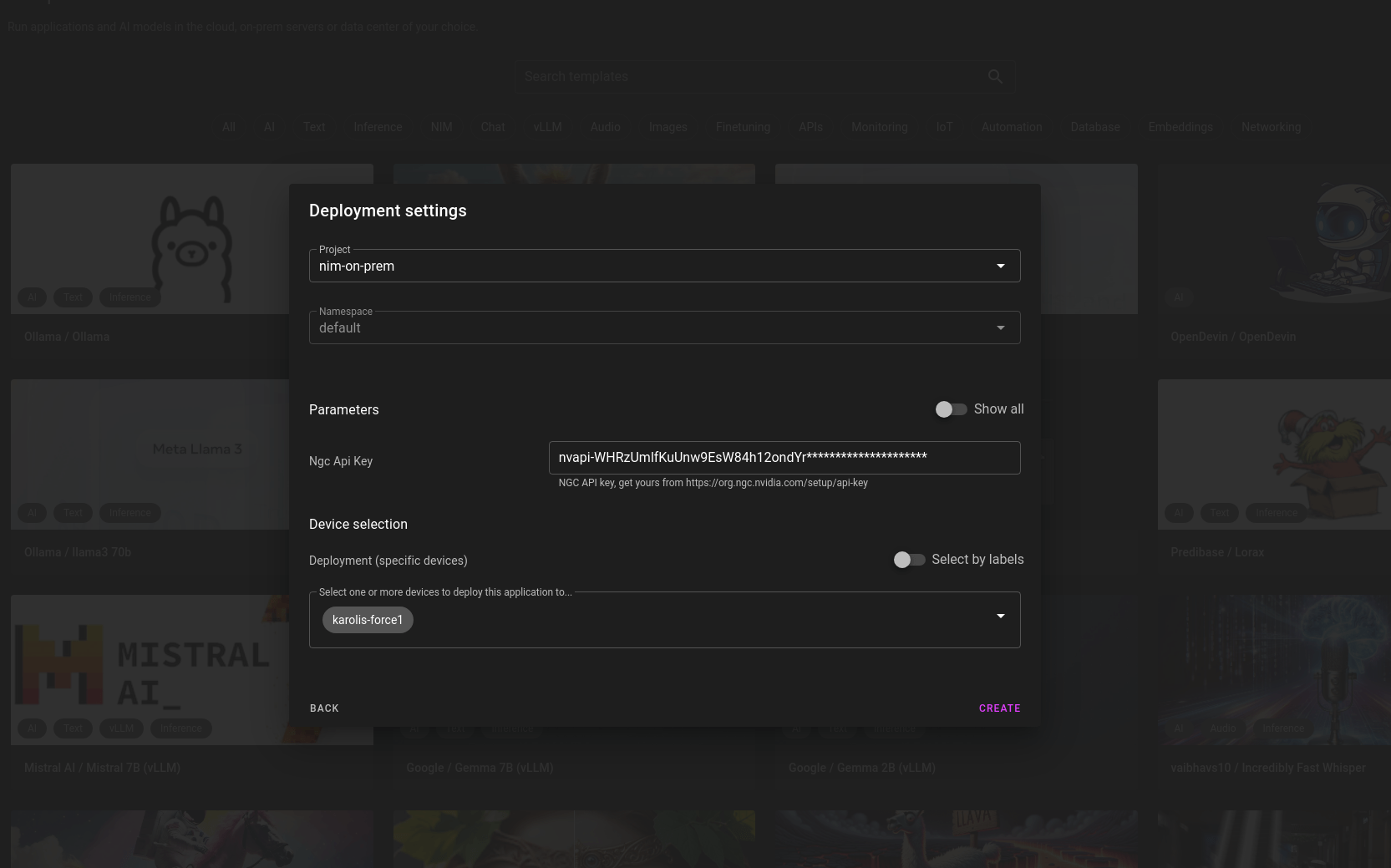The image size is (1391, 868).
Task: Click the NGC API key helper text
Action: pos(713,483)
